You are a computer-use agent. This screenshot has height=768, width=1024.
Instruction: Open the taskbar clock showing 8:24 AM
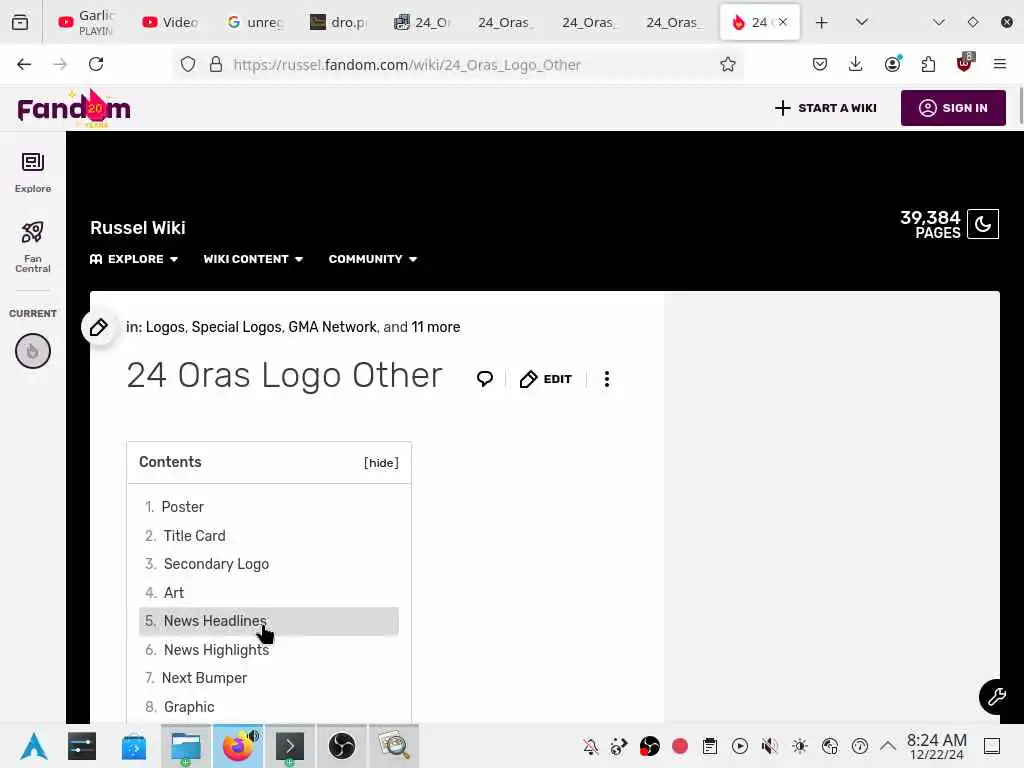936,746
